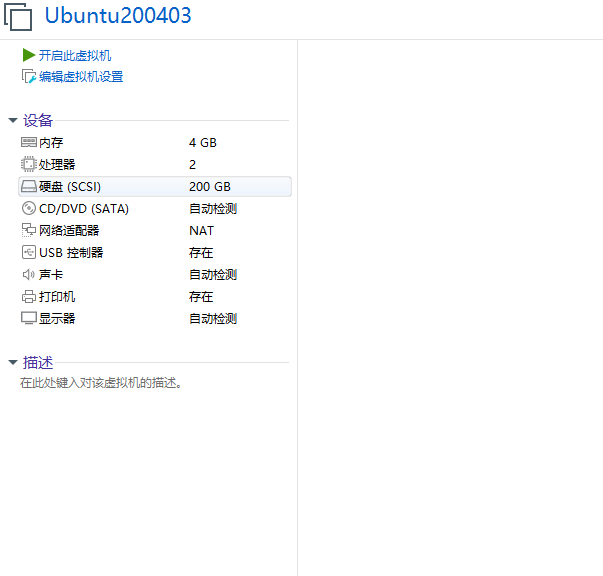Click the display monitor icon
This screenshot has width=603, height=576.
coord(29,318)
